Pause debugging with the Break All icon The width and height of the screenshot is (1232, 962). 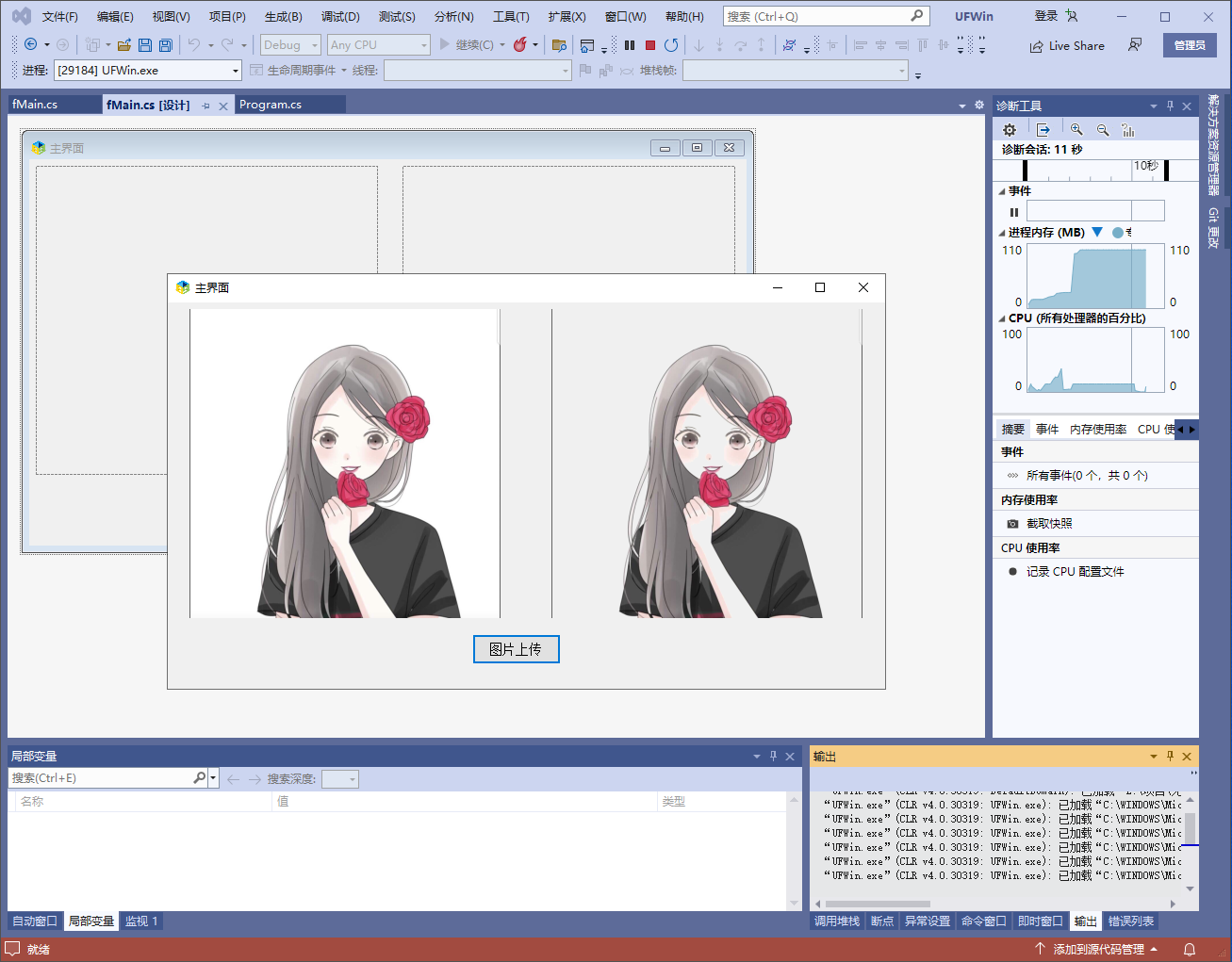click(630, 44)
